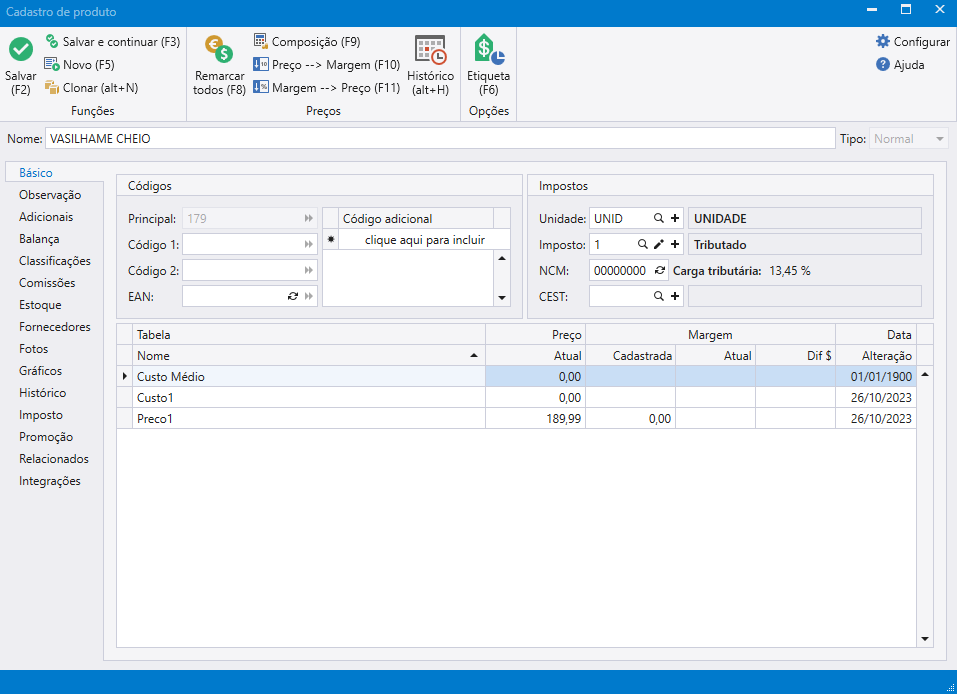
Task: Run Preço --> Margem (F10)
Action: (x=327, y=65)
